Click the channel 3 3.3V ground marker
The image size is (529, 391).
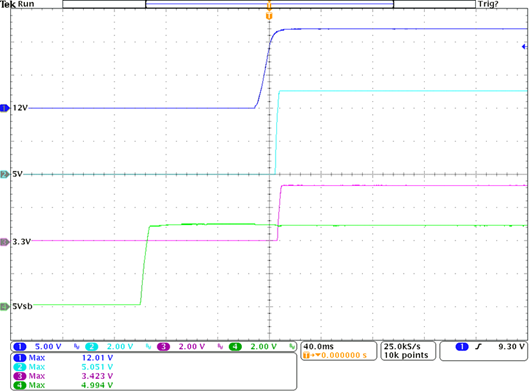click(5, 242)
